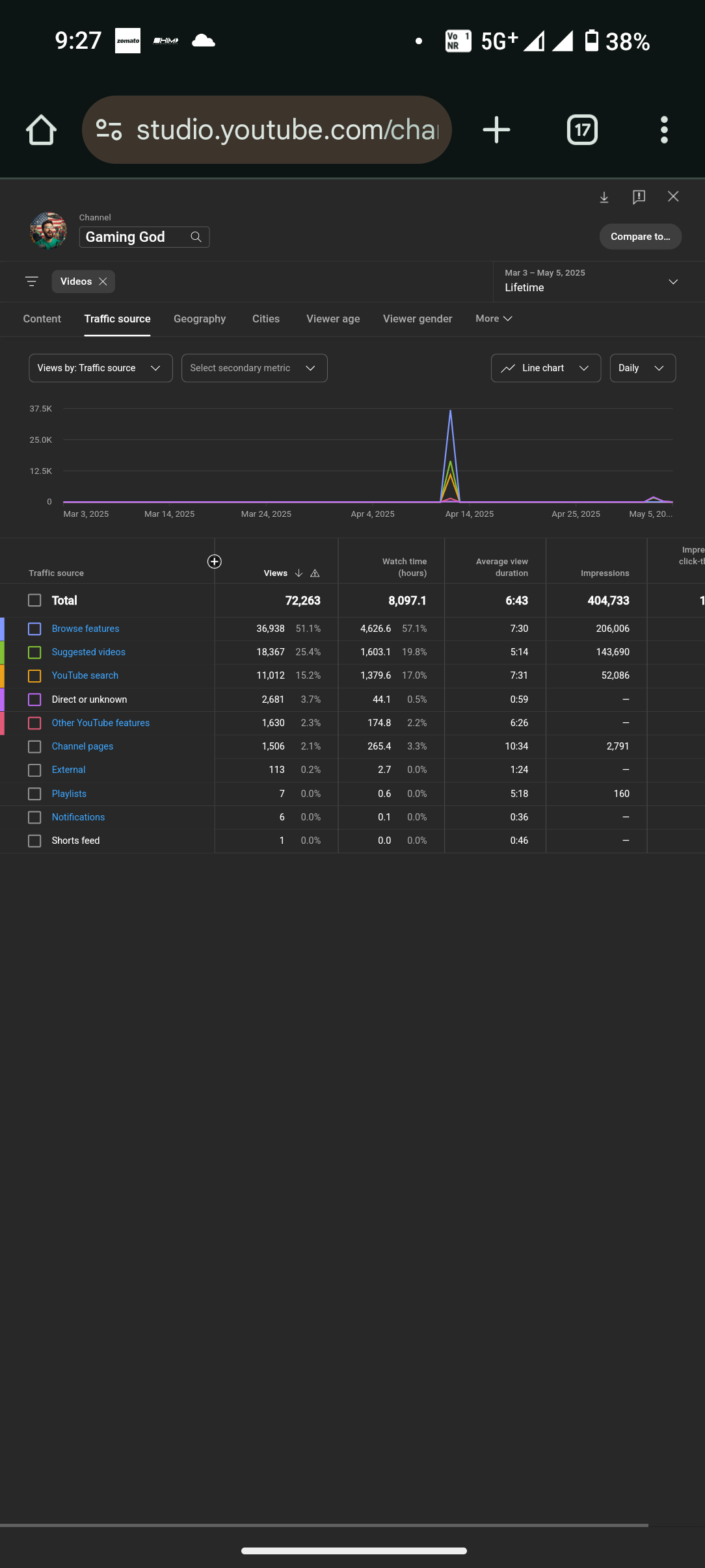The width and height of the screenshot is (705, 1568).
Task: Click the Compare to... button
Action: [x=641, y=237]
